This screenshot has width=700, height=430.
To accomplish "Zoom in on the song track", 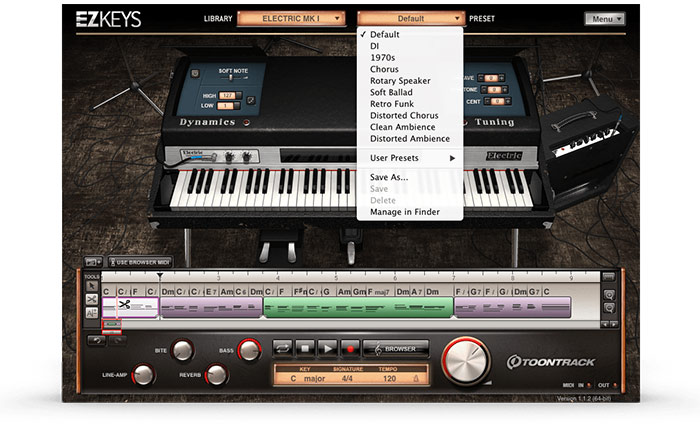I will [608, 295].
